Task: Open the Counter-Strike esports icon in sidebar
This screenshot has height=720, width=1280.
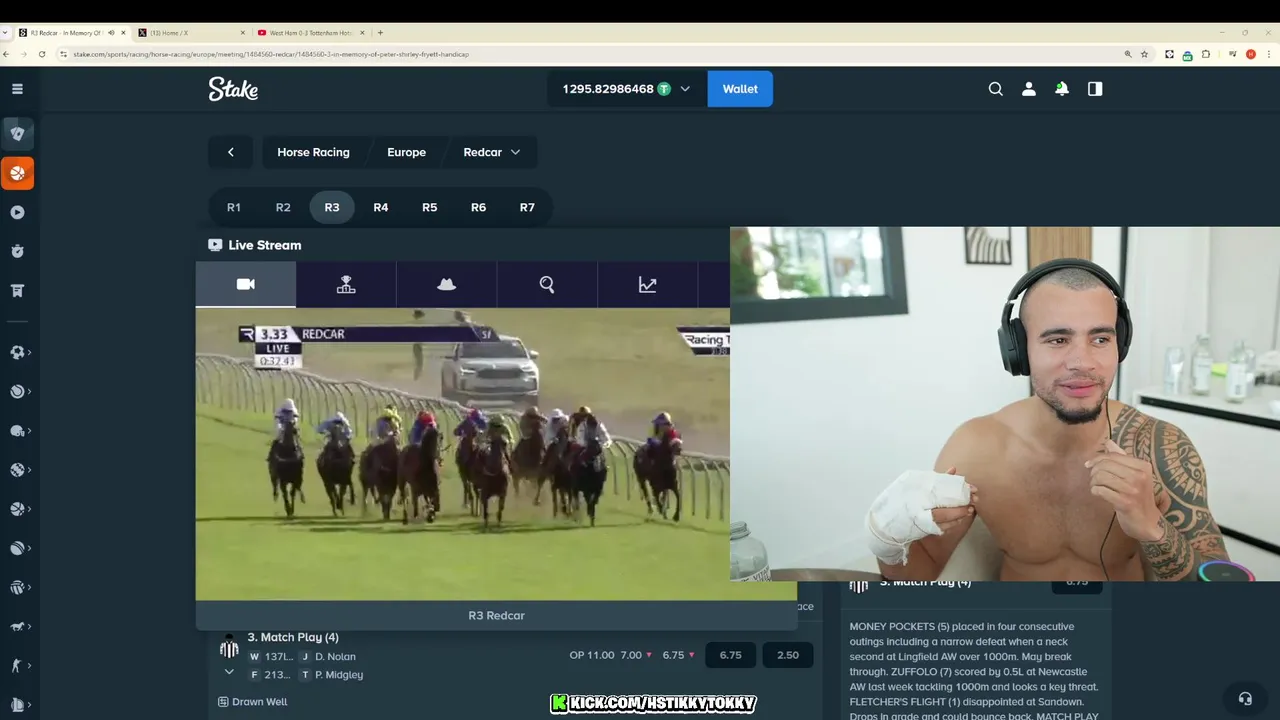Action: point(17,665)
